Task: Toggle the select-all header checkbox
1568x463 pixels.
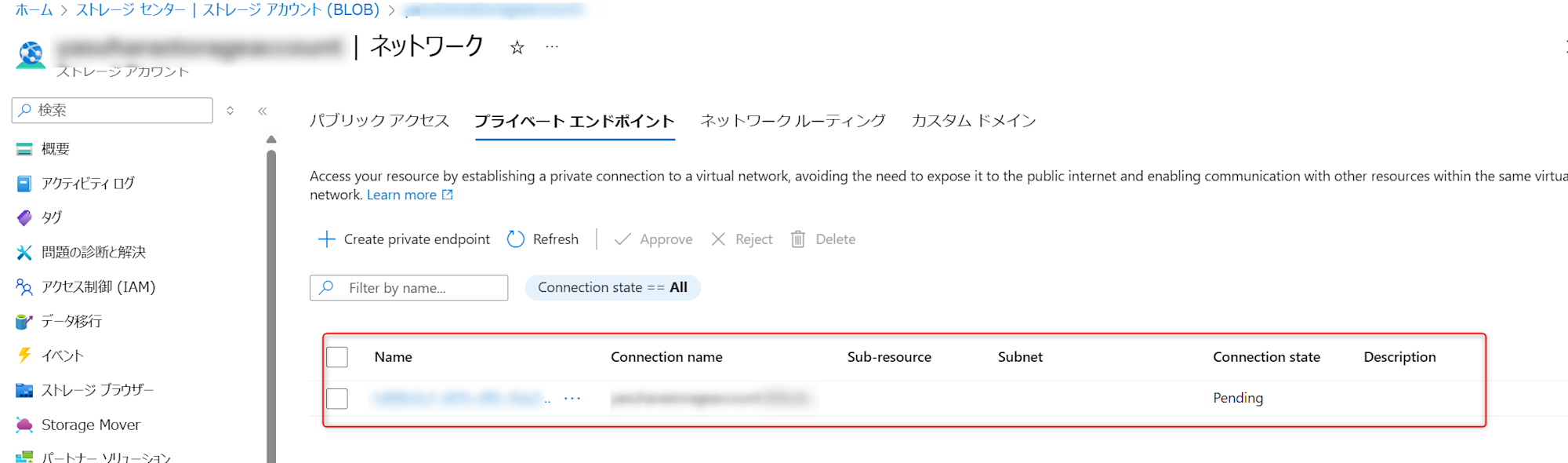Action: click(337, 357)
